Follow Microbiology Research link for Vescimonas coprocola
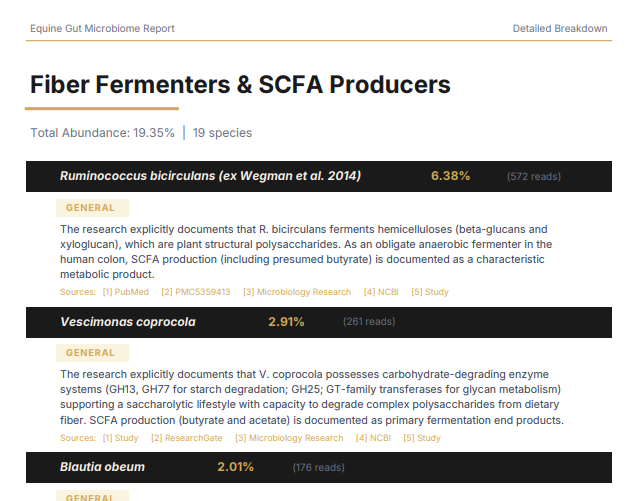This screenshot has width=634, height=501. (x=289, y=438)
